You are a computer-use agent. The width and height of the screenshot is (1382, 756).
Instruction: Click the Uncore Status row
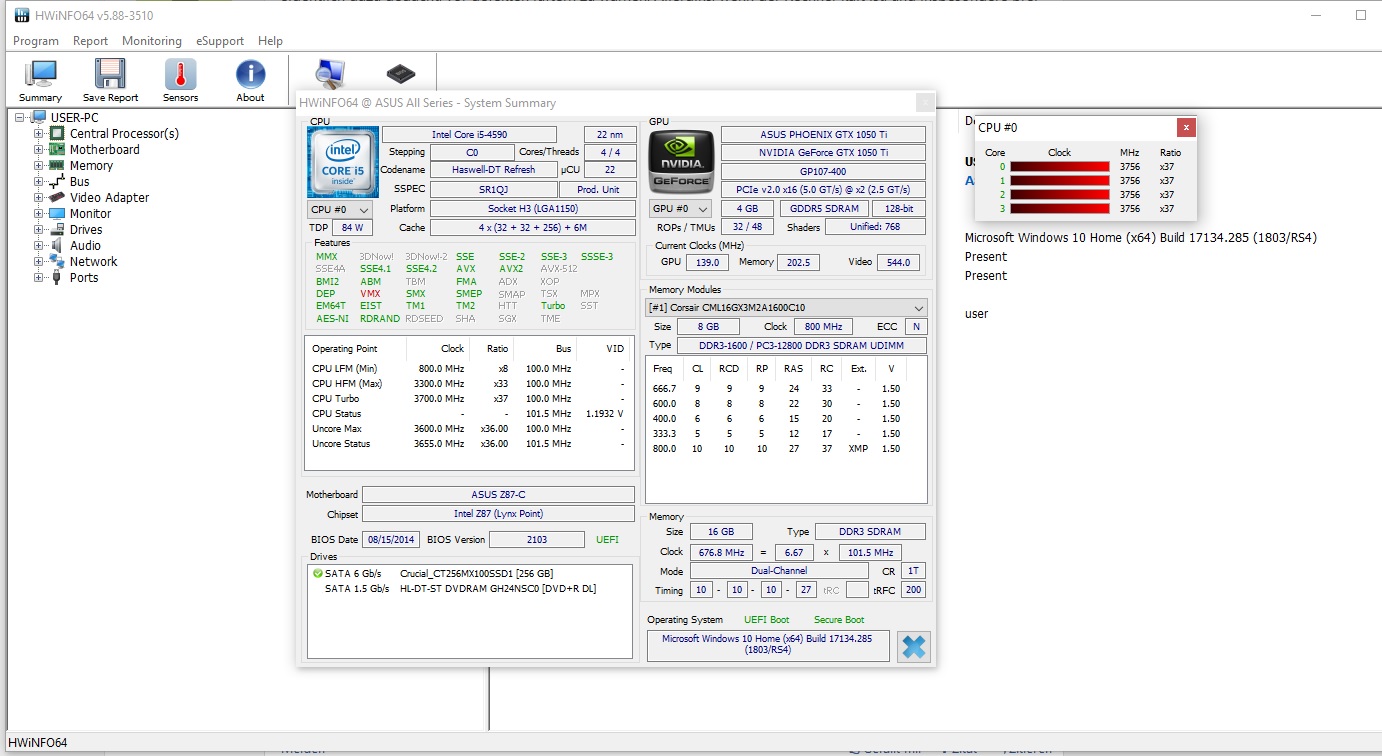point(468,444)
